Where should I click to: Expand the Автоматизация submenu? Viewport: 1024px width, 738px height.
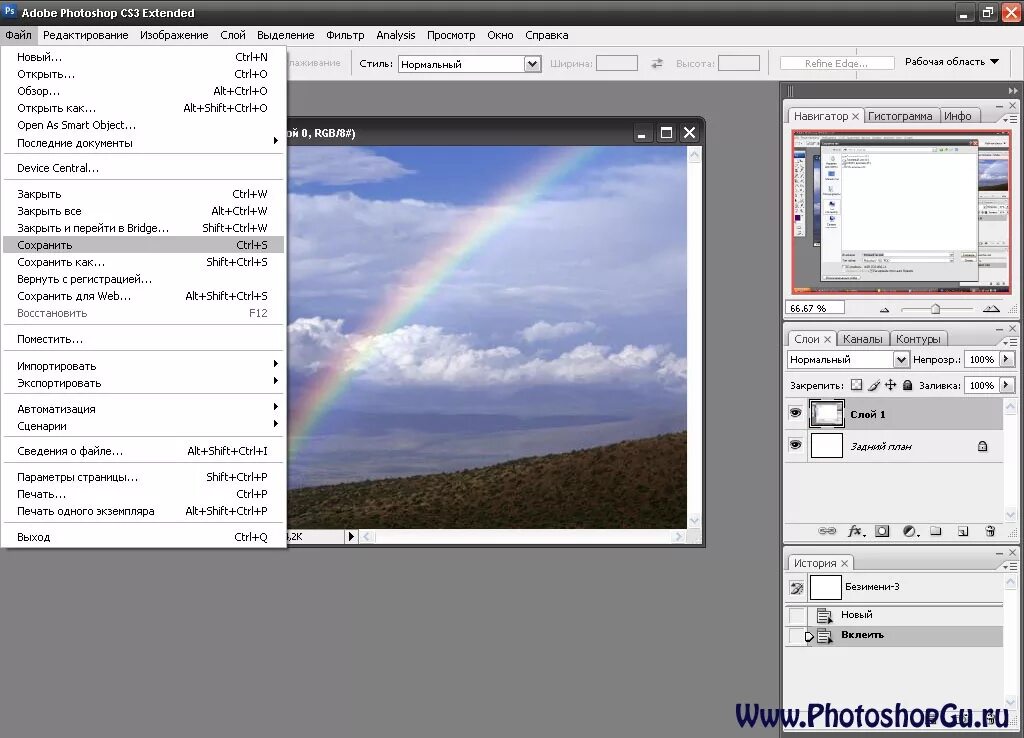[276, 406]
